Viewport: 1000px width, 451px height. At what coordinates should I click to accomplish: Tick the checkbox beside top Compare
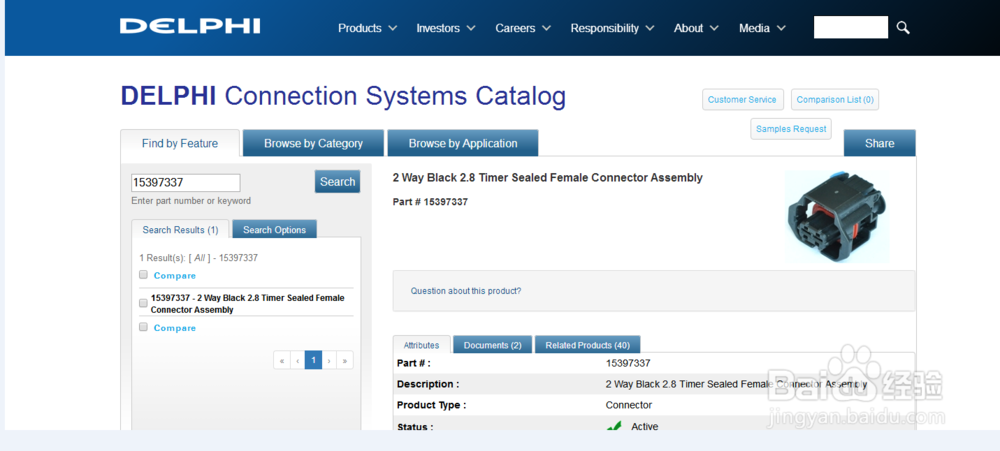(x=143, y=275)
